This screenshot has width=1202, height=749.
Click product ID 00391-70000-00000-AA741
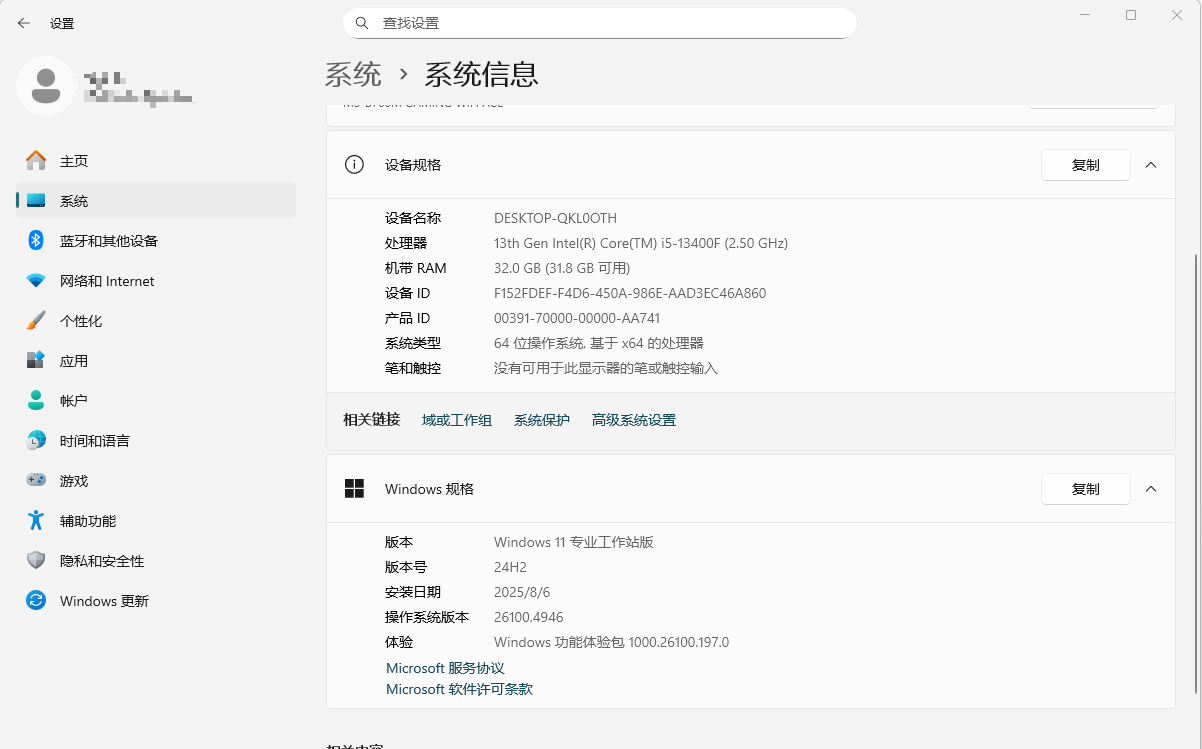click(x=577, y=318)
